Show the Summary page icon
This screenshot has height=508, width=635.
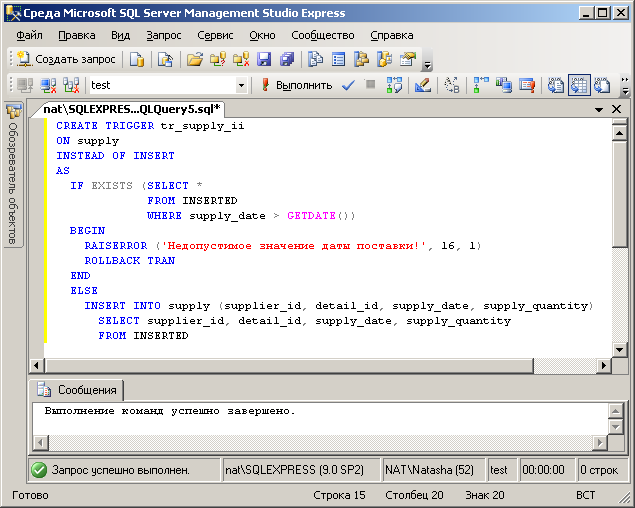(x=339, y=60)
